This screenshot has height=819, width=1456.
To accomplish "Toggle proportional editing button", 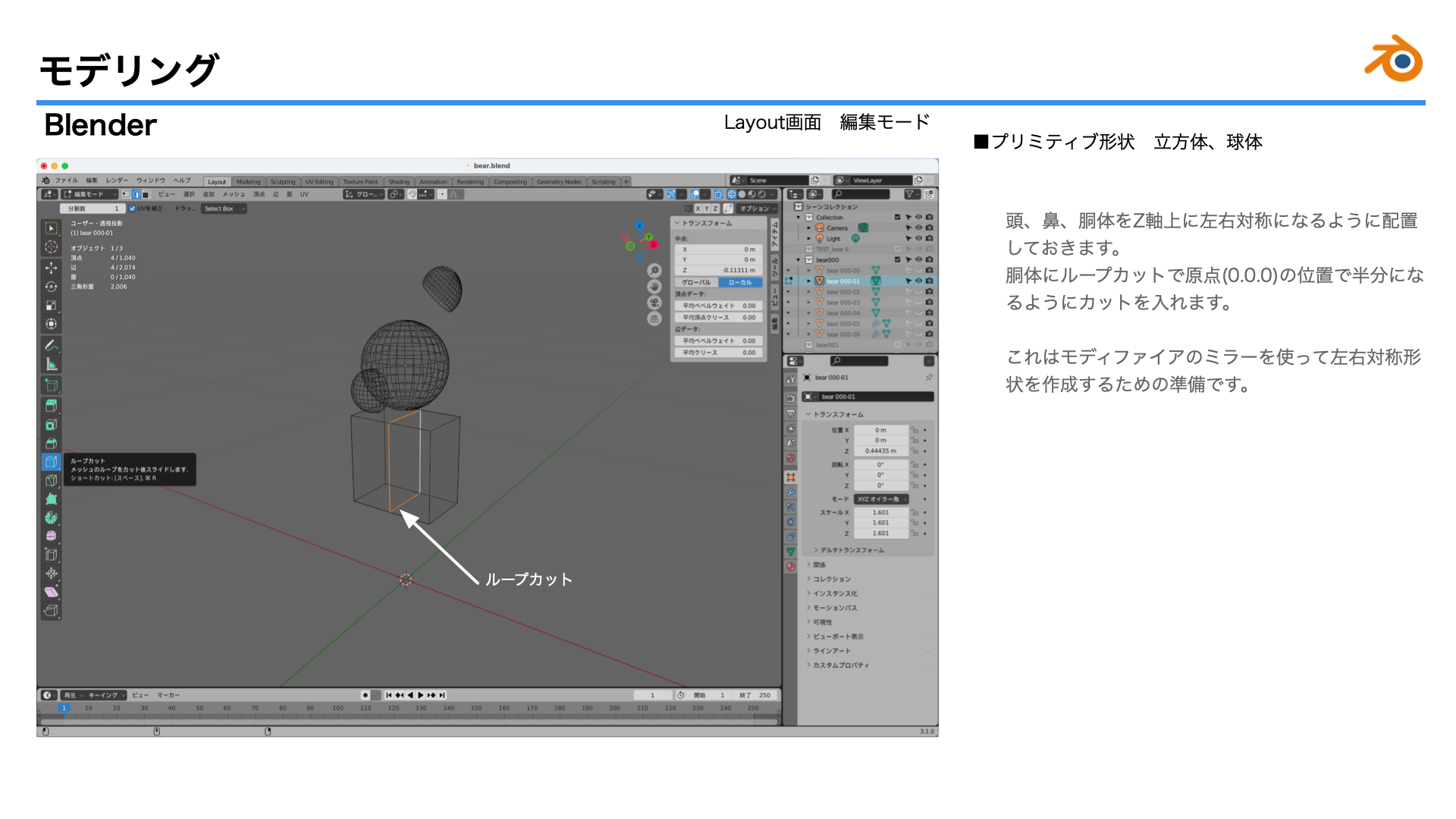I will click(442, 194).
